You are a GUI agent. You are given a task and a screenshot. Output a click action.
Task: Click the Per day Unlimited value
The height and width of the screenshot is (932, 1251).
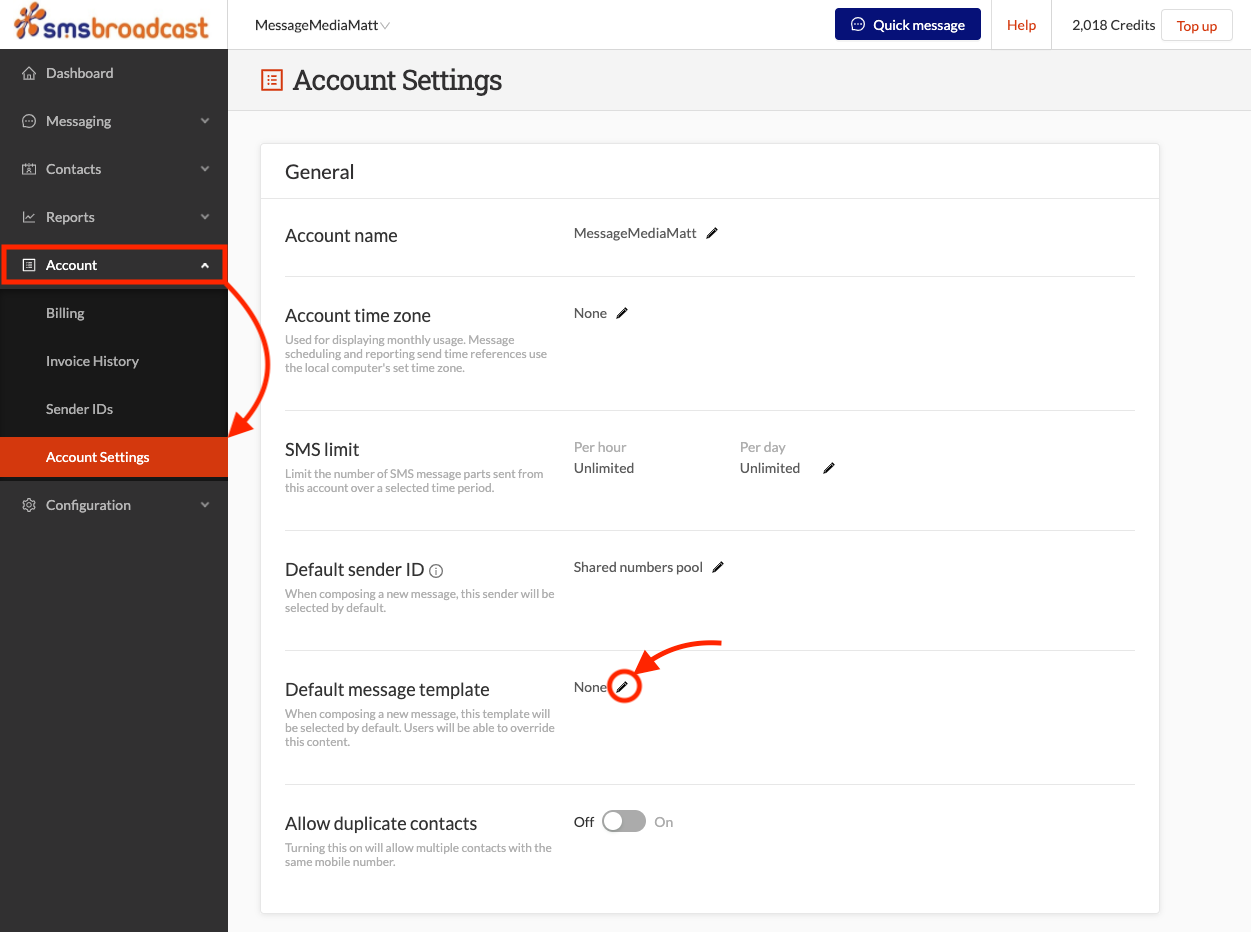click(x=770, y=468)
